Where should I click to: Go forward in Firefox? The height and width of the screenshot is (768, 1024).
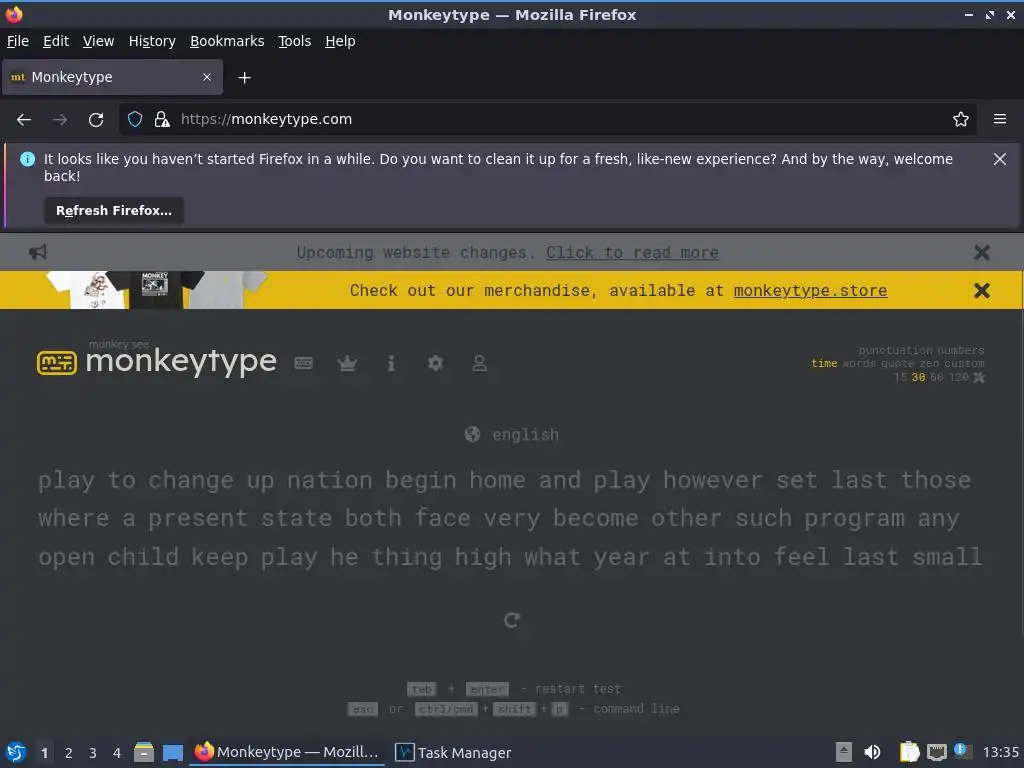pos(60,120)
